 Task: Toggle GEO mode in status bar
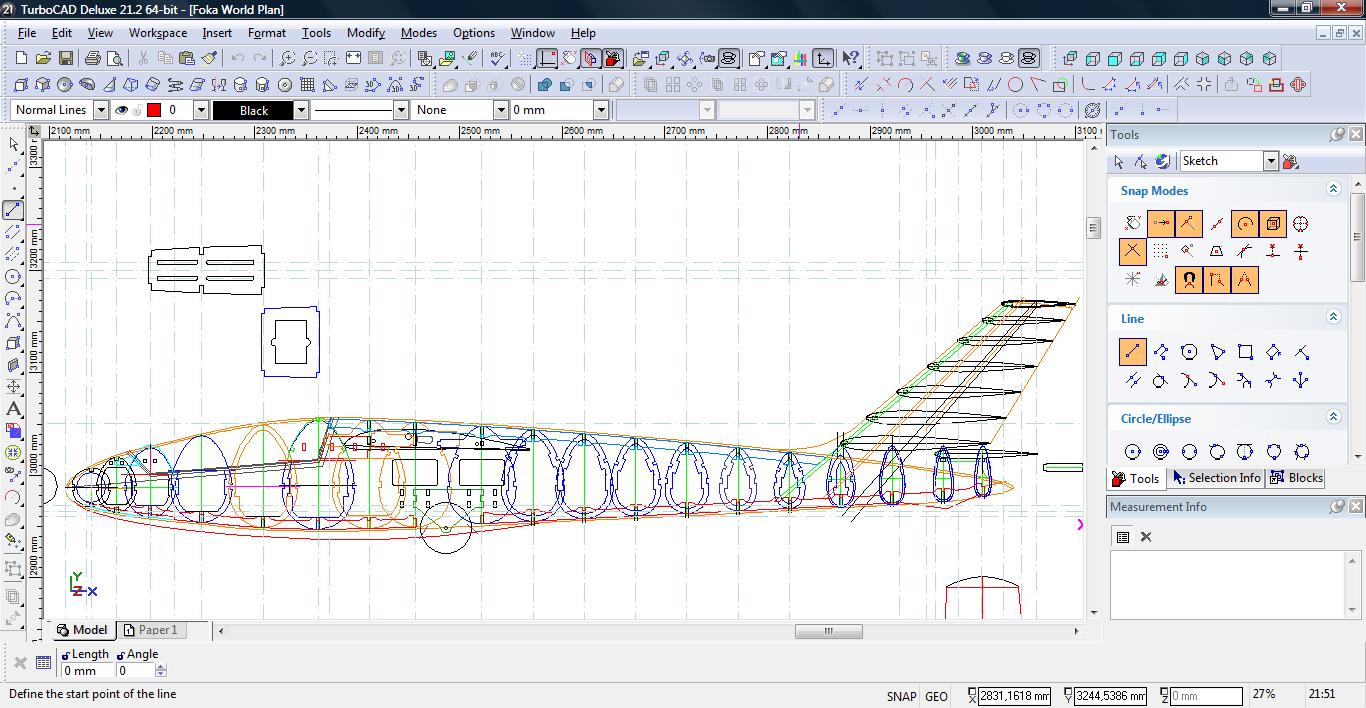936,696
